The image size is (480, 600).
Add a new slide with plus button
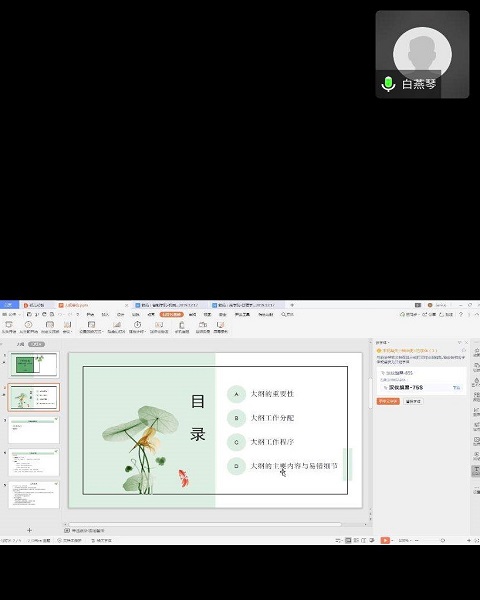pos(29,530)
